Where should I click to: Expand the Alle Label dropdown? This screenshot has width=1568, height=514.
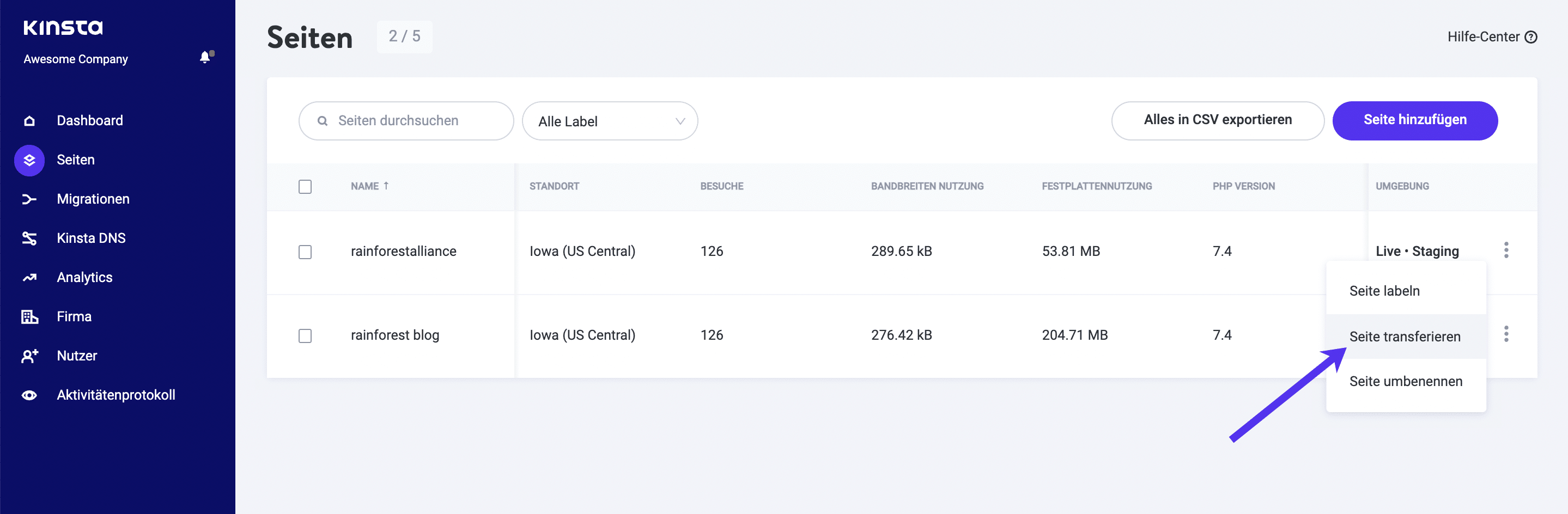[609, 121]
